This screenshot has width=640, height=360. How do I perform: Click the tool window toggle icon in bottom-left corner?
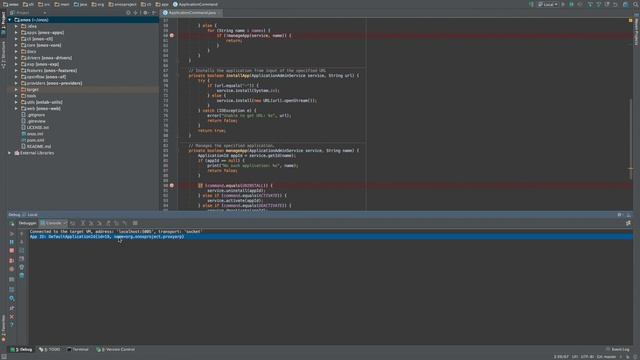tap(4, 357)
